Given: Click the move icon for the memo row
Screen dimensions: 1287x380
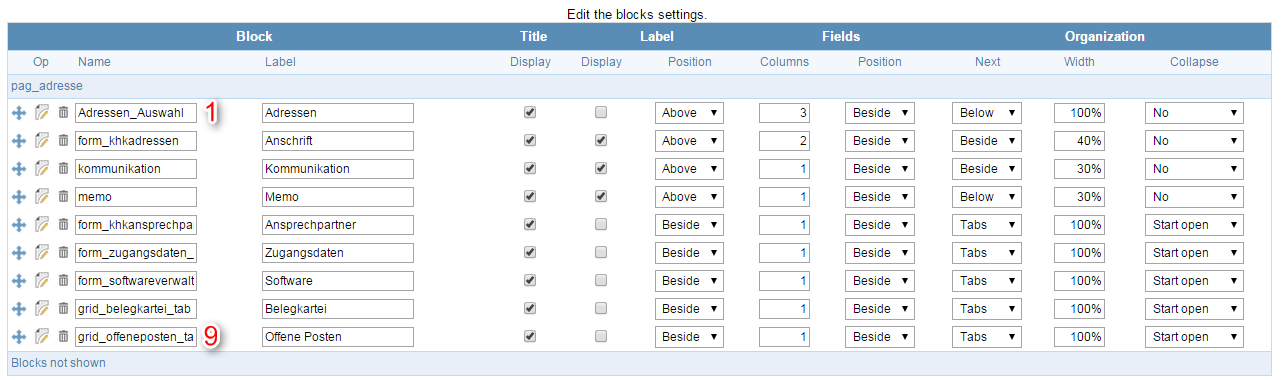Looking at the screenshot, I should (18, 197).
